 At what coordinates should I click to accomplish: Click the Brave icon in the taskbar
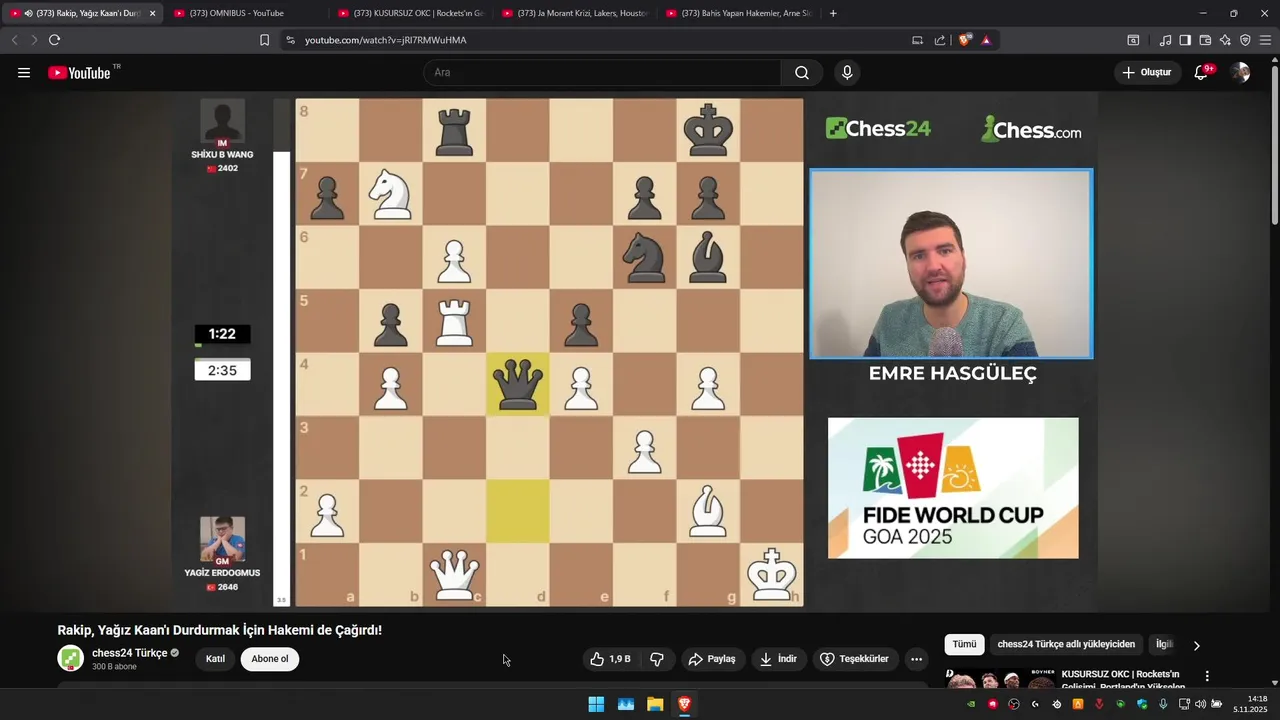point(684,704)
